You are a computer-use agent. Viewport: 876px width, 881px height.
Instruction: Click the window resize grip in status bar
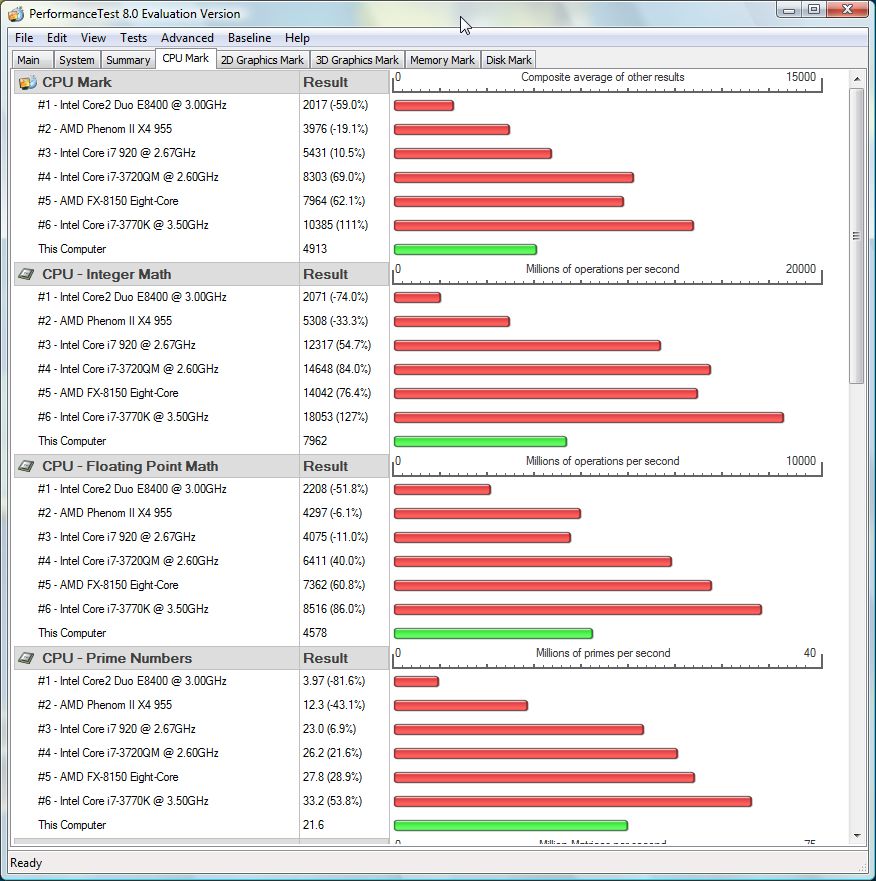point(863,867)
